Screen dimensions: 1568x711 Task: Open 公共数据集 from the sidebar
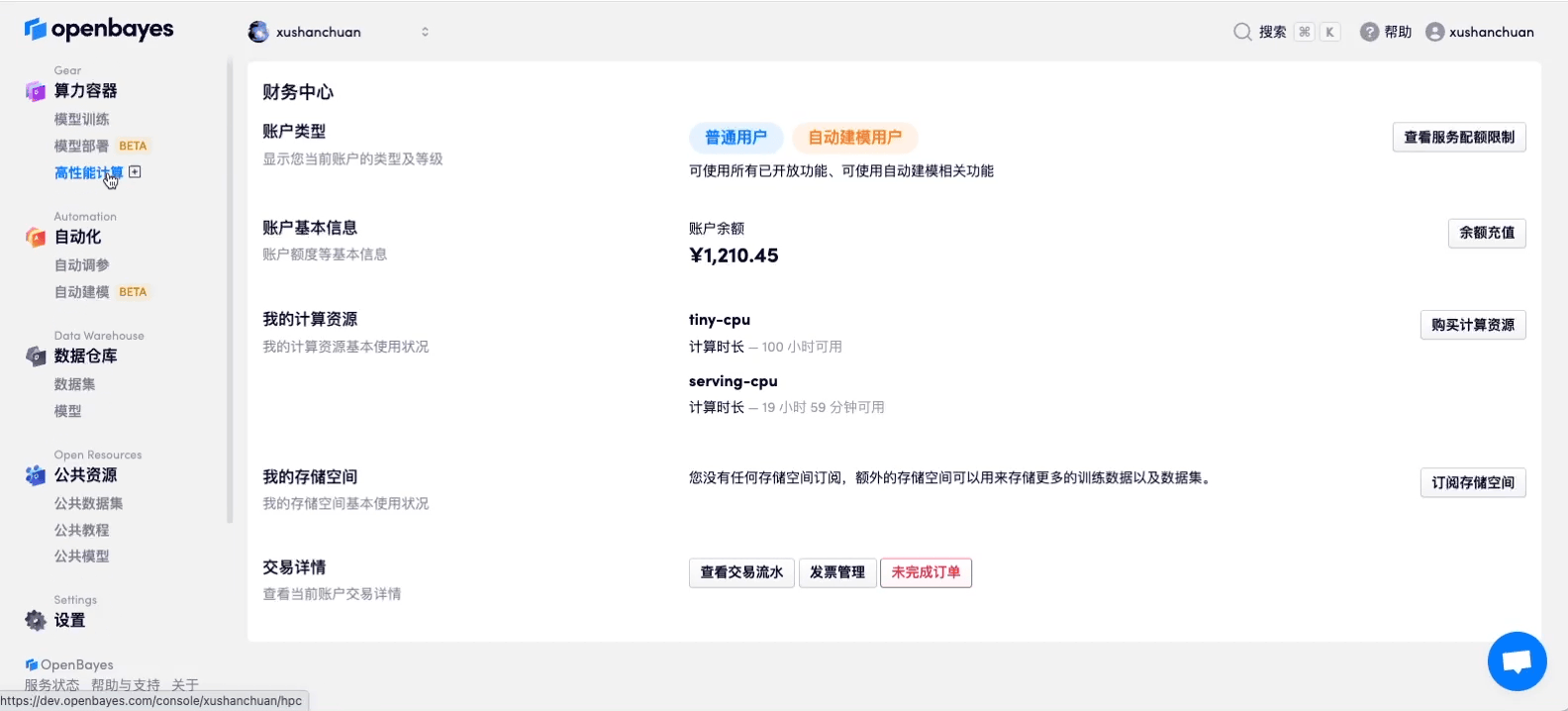88,503
